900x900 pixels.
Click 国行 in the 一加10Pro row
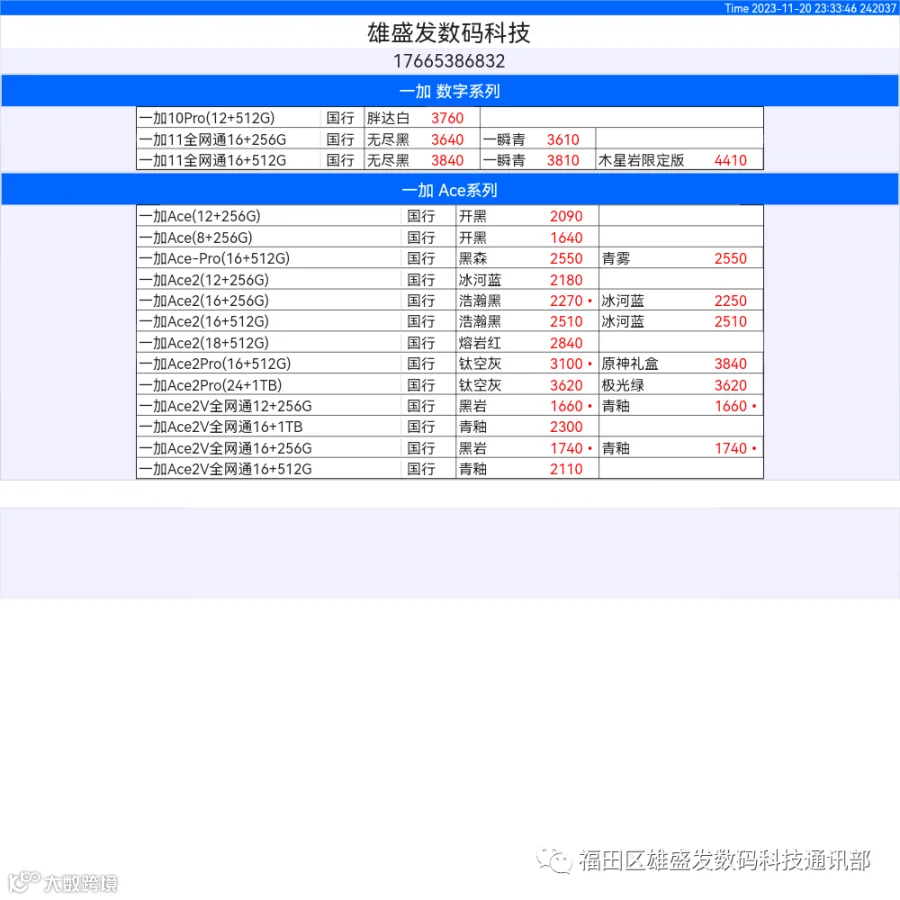(x=340, y=118)
